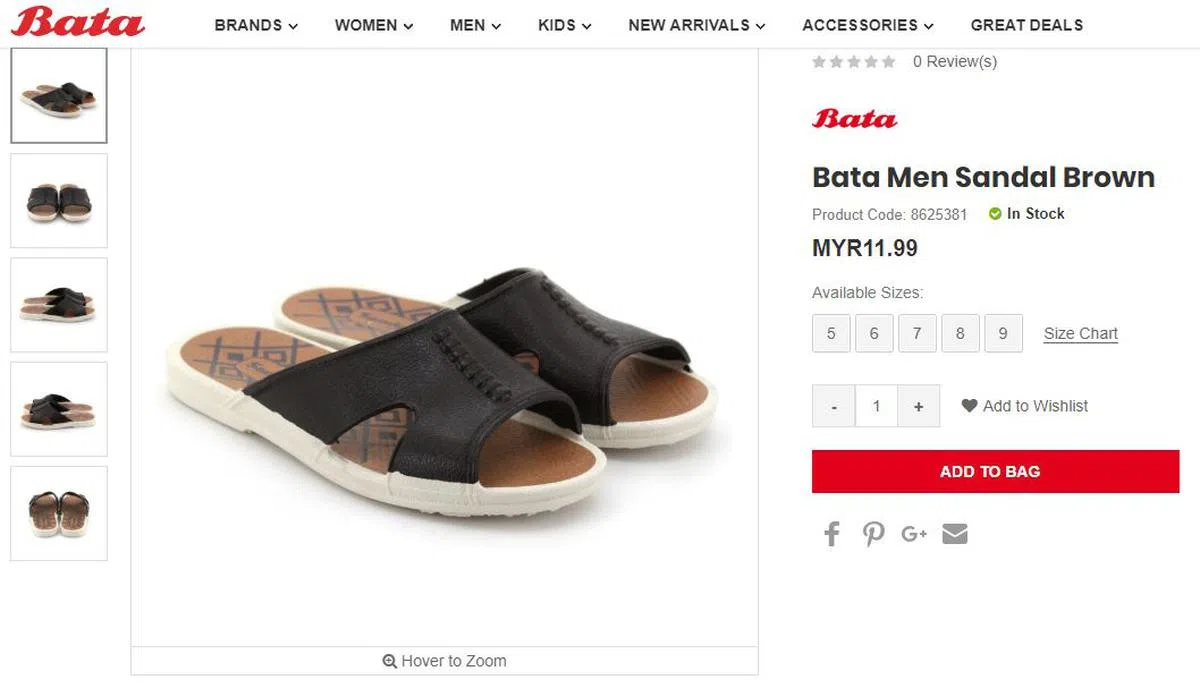Screen dimensions: 1200x688
Task: Increase quantity with plus button
Action: [x=918, y=406]
